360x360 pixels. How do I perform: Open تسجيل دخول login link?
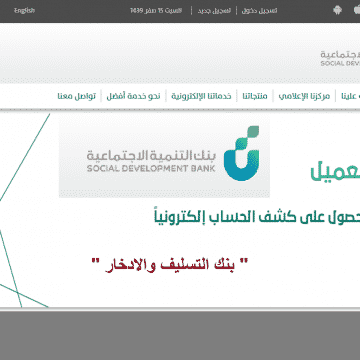(x=259, y=11)
